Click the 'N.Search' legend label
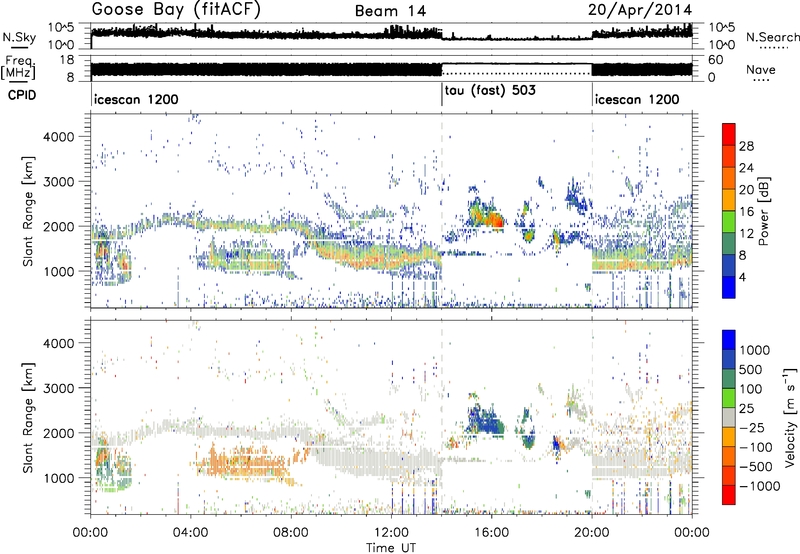Screen dimensions: 800x554 click(772, 37)
